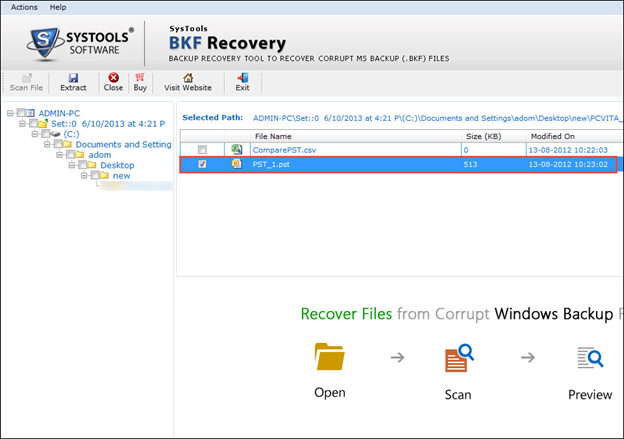Image resolution: width=624 pixels, height=439 pixels.
Task: Click the BKF Recovery title
Action: pos(227,43)
